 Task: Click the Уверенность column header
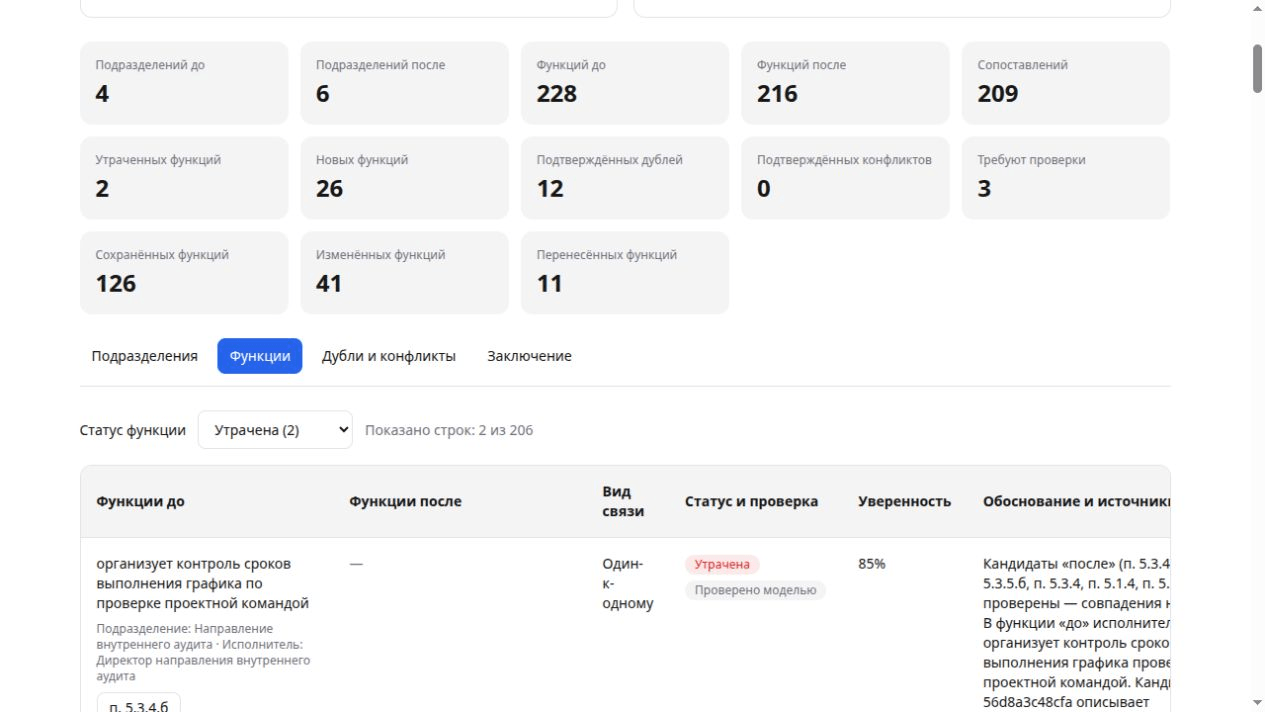point(904,502)
